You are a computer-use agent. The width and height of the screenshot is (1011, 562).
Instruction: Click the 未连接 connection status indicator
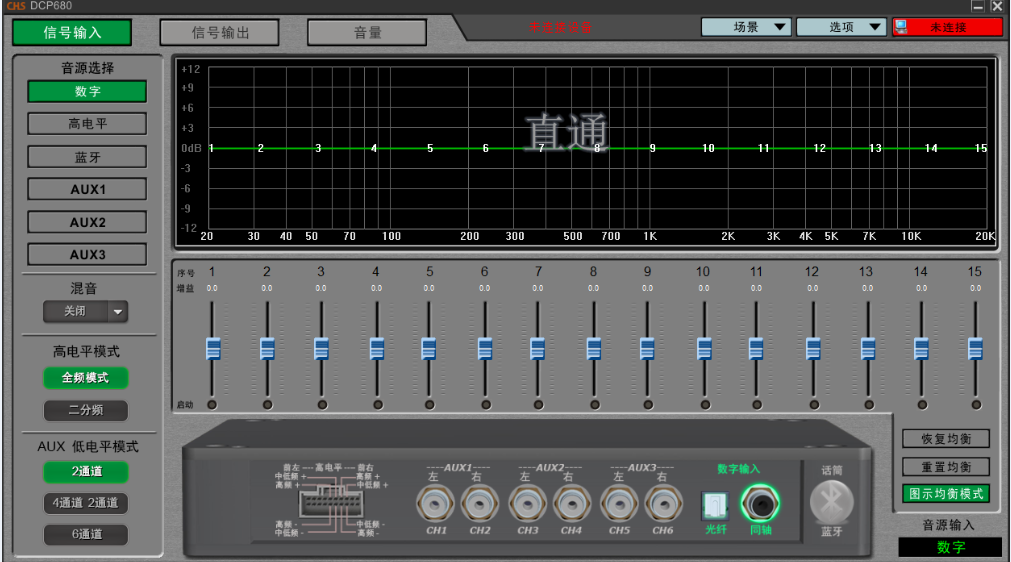pos(947,27)
